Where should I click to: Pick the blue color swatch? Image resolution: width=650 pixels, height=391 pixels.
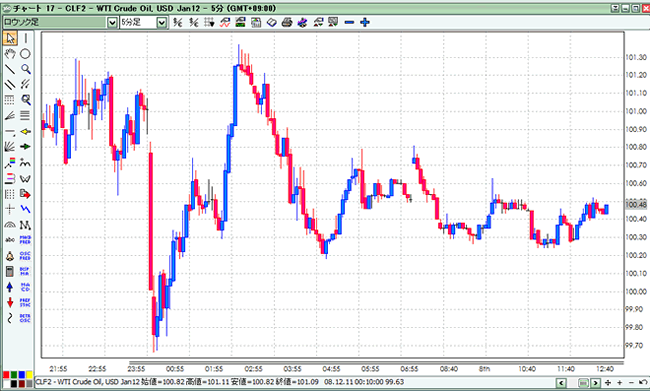pos(22,375)
